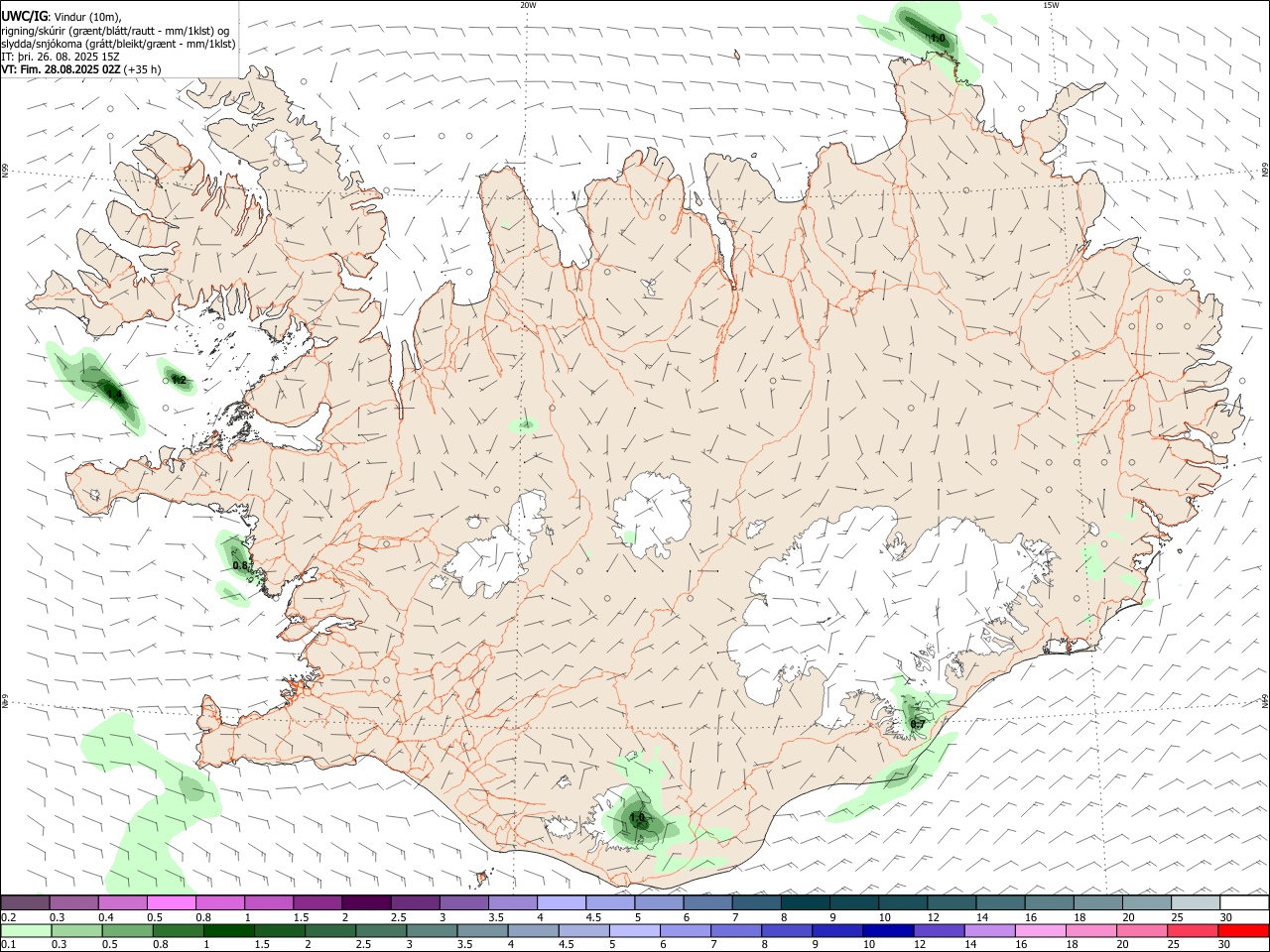
Task: Click the 0.7 value at southeast glacier edge
Action: [x=918, y=724]
